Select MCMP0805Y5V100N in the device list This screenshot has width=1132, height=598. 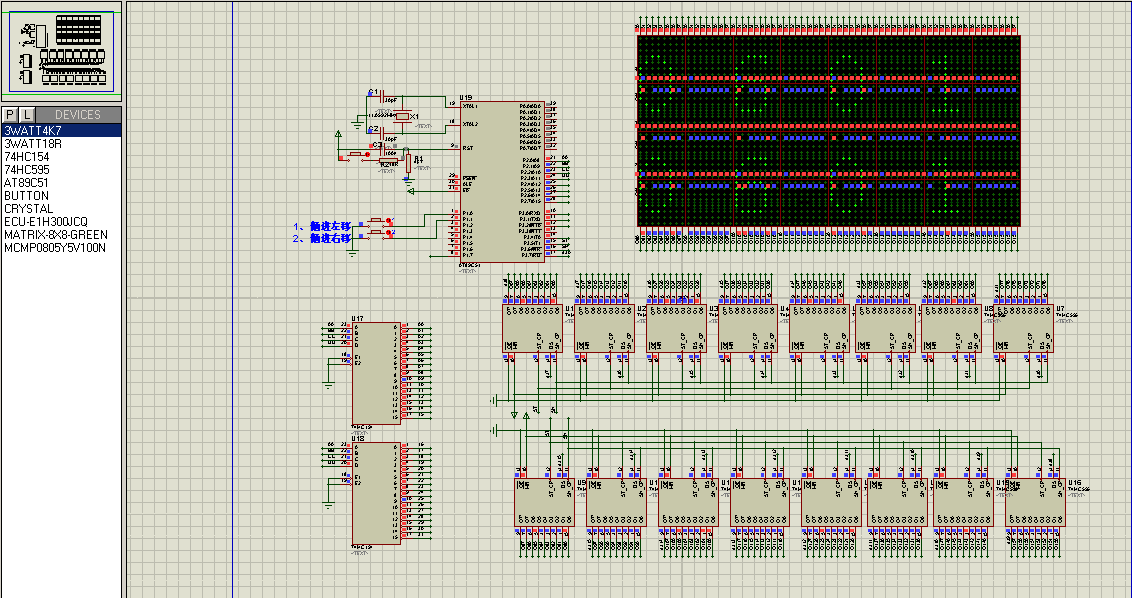[61, 248]
